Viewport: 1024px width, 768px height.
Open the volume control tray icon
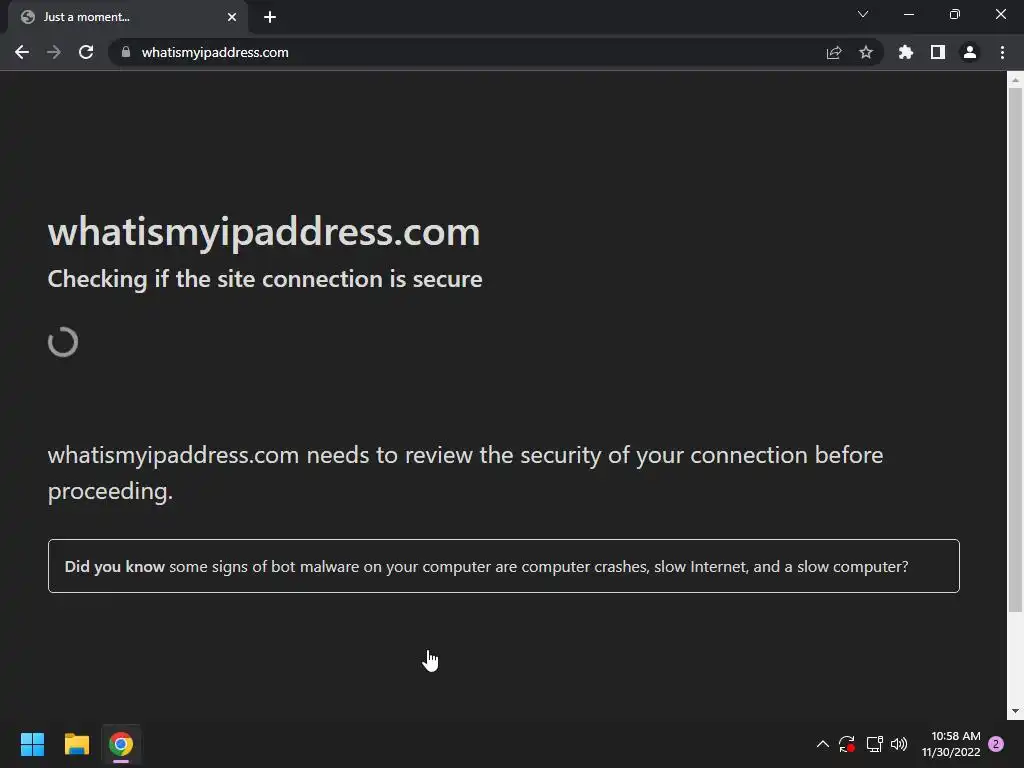click(x=899, y=744)
